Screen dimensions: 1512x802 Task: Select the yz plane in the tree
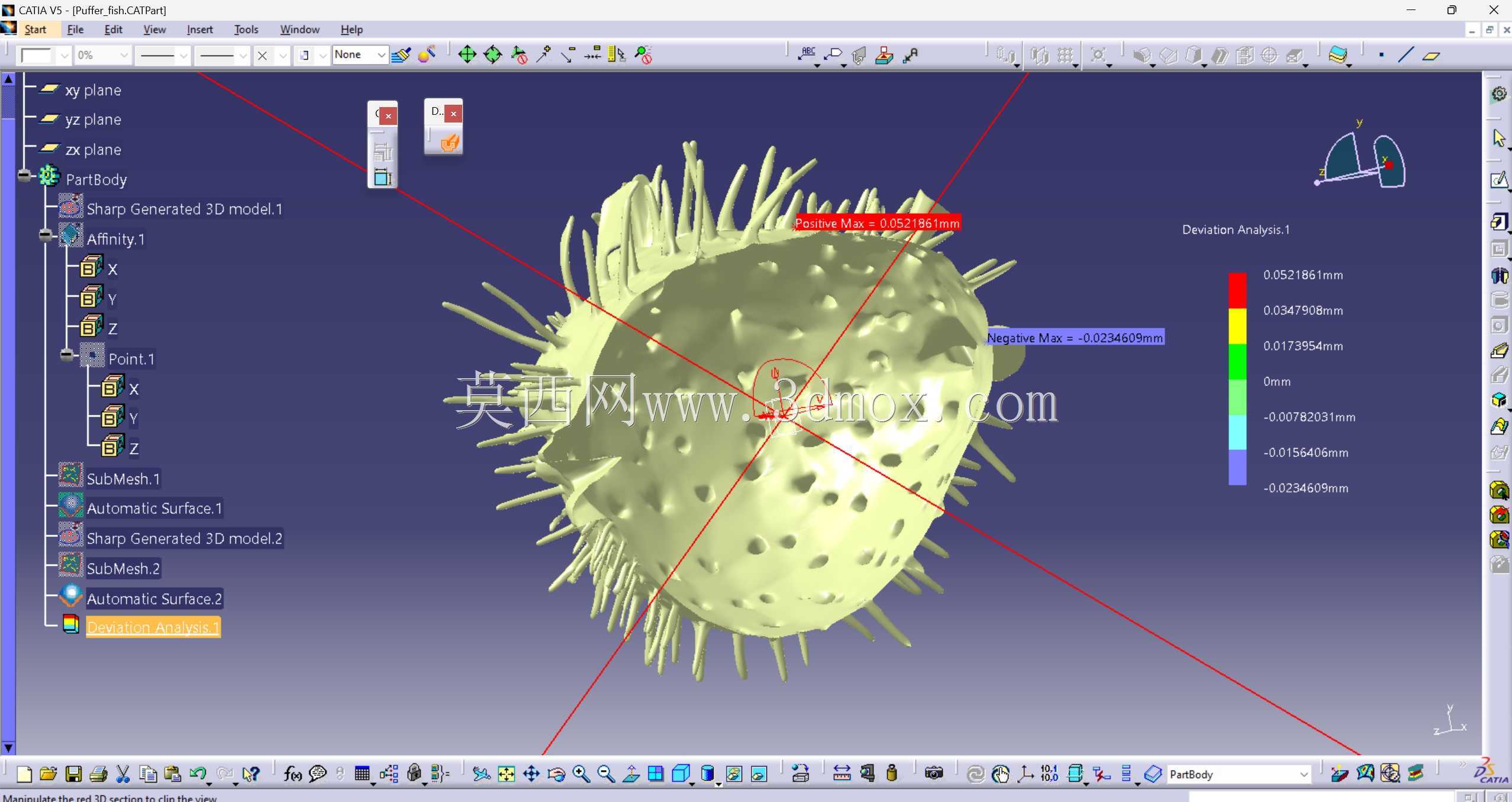point(94,120)
